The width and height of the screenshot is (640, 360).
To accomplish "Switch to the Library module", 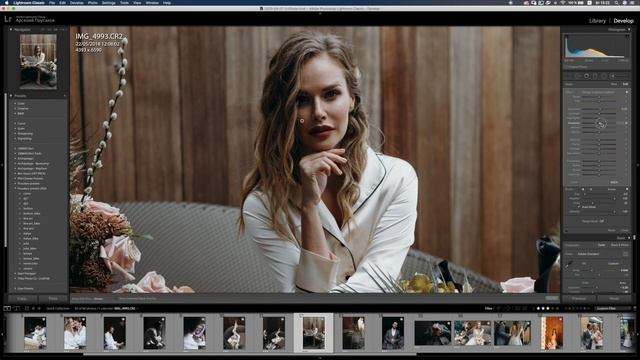I will click(597, 20).
